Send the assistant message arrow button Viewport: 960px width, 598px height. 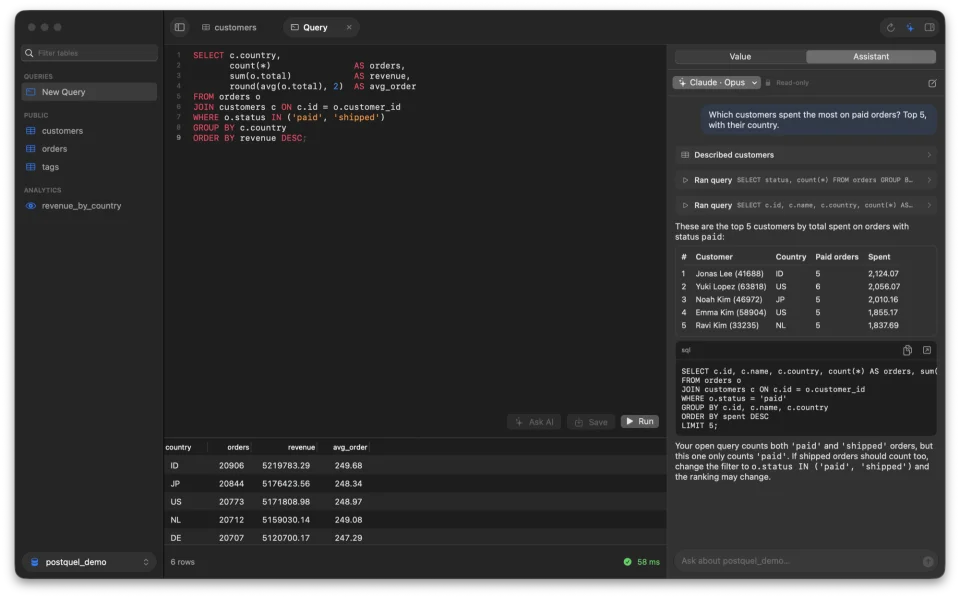(928, 561)
